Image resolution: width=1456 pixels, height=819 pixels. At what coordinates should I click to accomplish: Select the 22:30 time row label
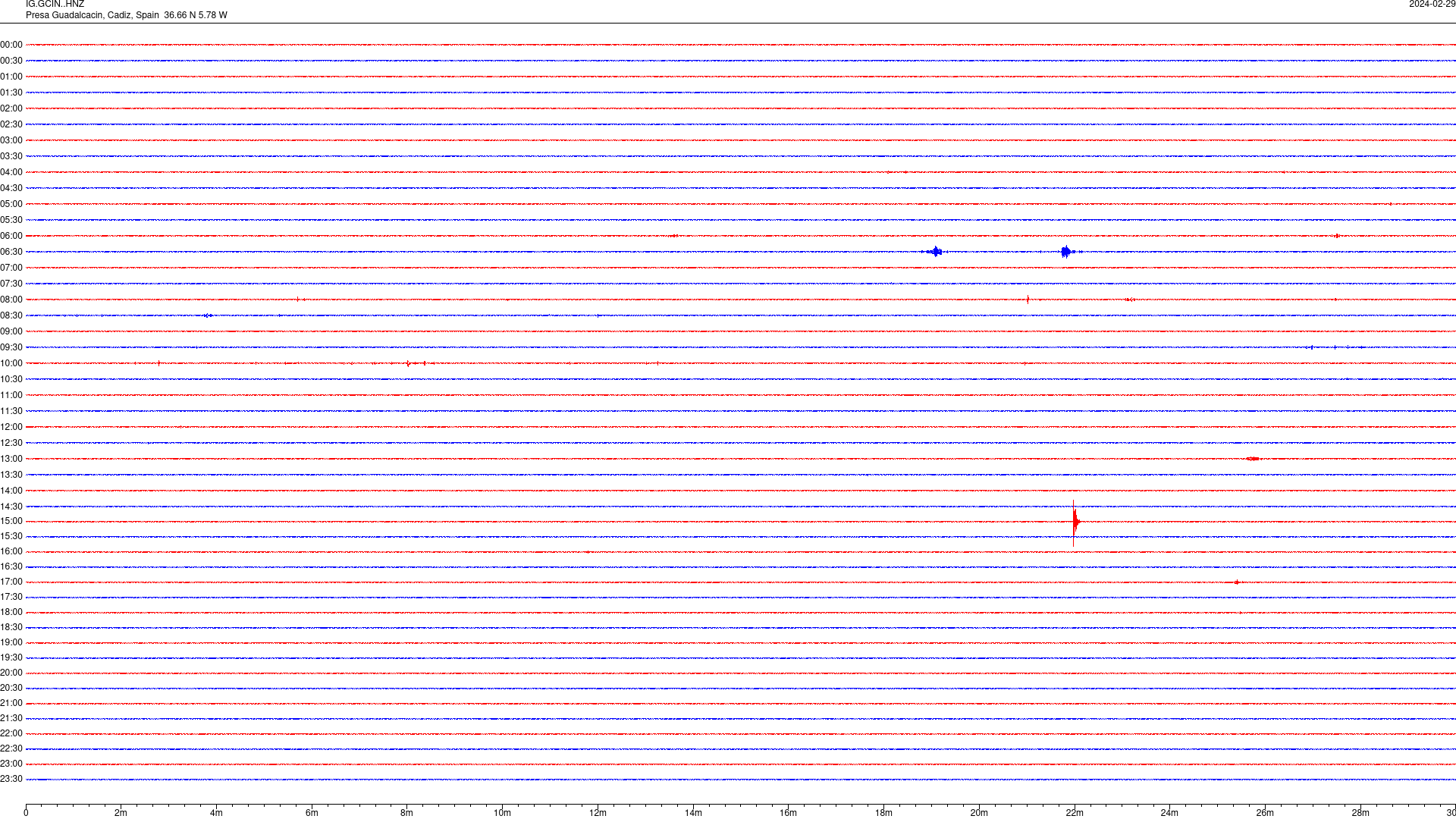click(x=11, y=748)
